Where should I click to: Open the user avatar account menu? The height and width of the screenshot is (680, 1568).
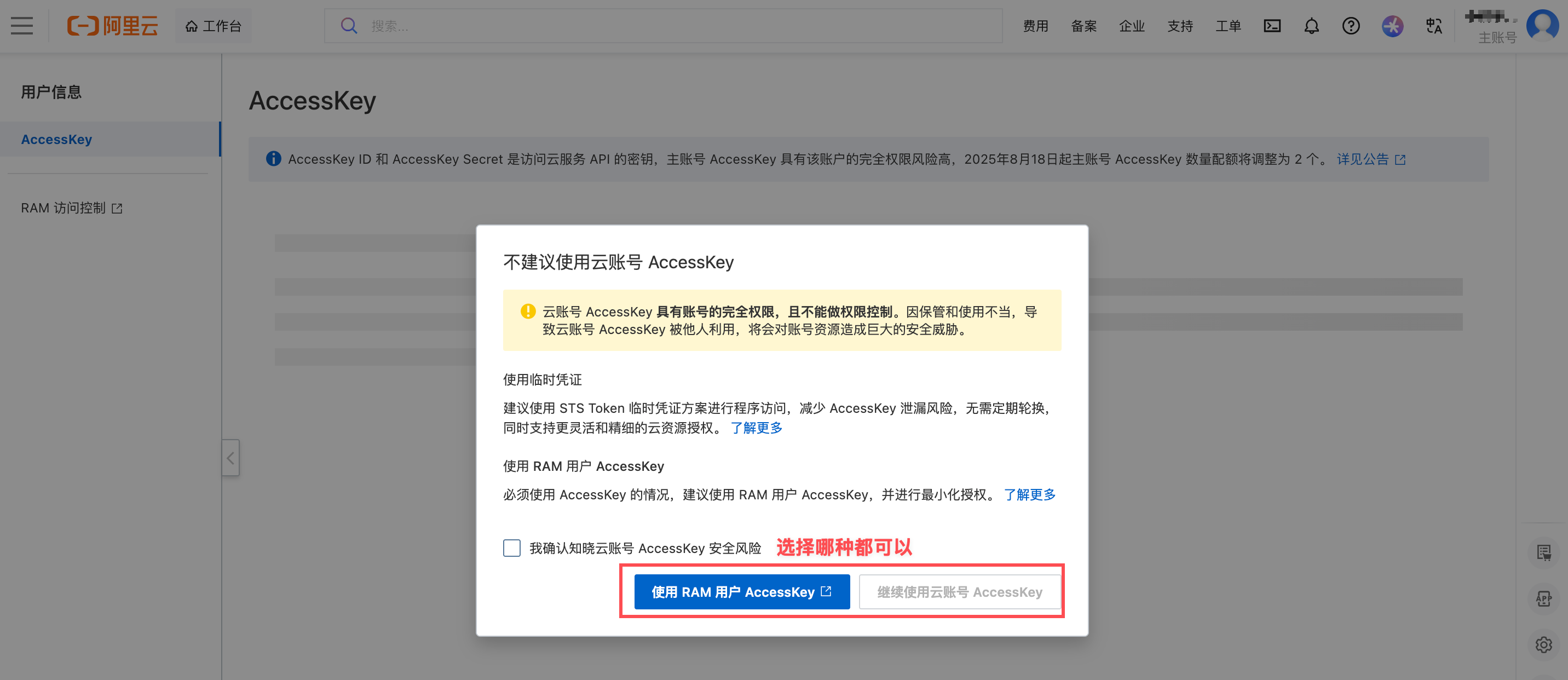1542,26
